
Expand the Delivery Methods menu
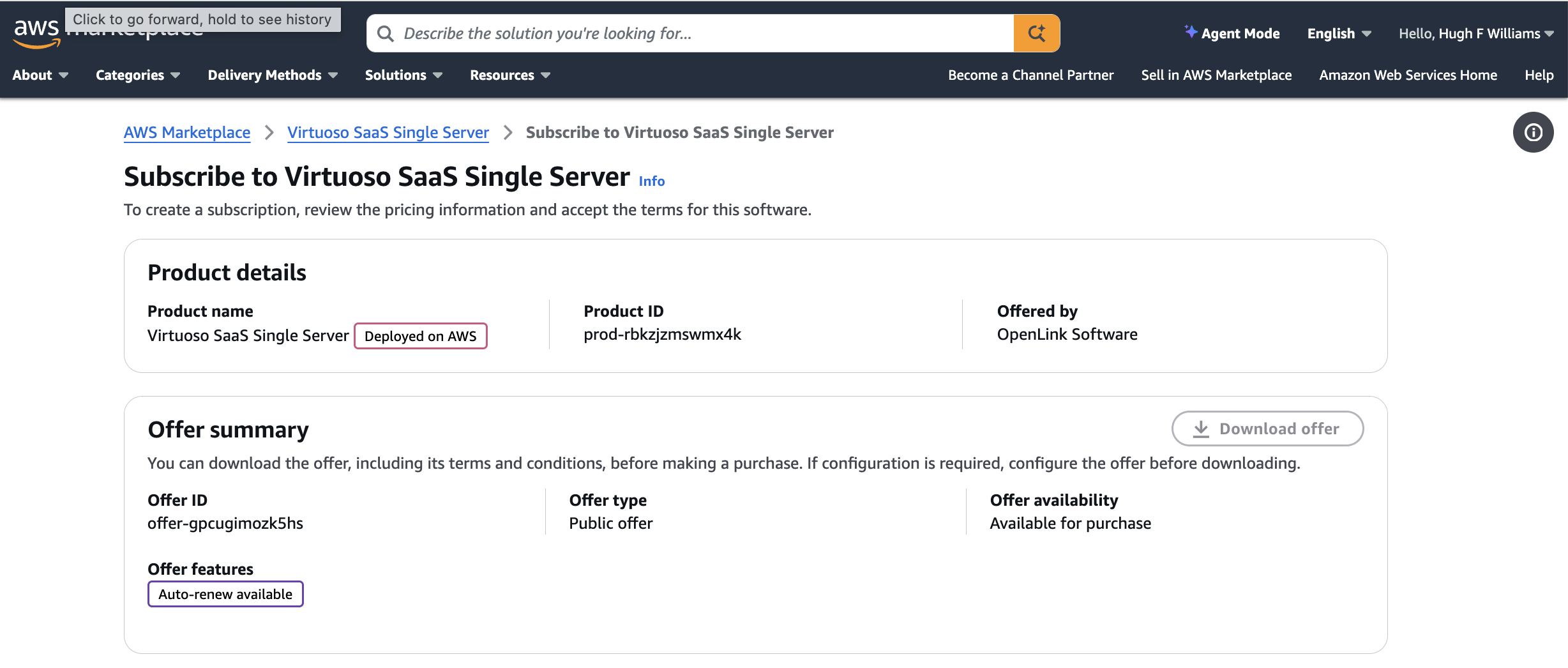pyautogui.click(x=273, y=75)
